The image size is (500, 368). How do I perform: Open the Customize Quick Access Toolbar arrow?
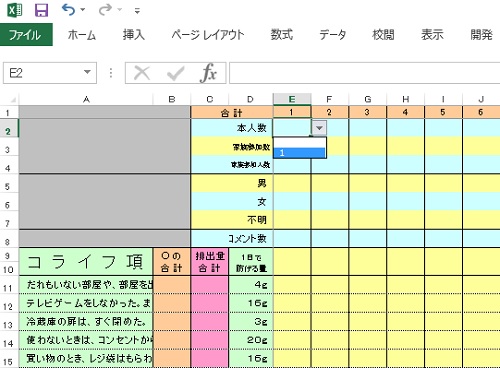[137, 11]
